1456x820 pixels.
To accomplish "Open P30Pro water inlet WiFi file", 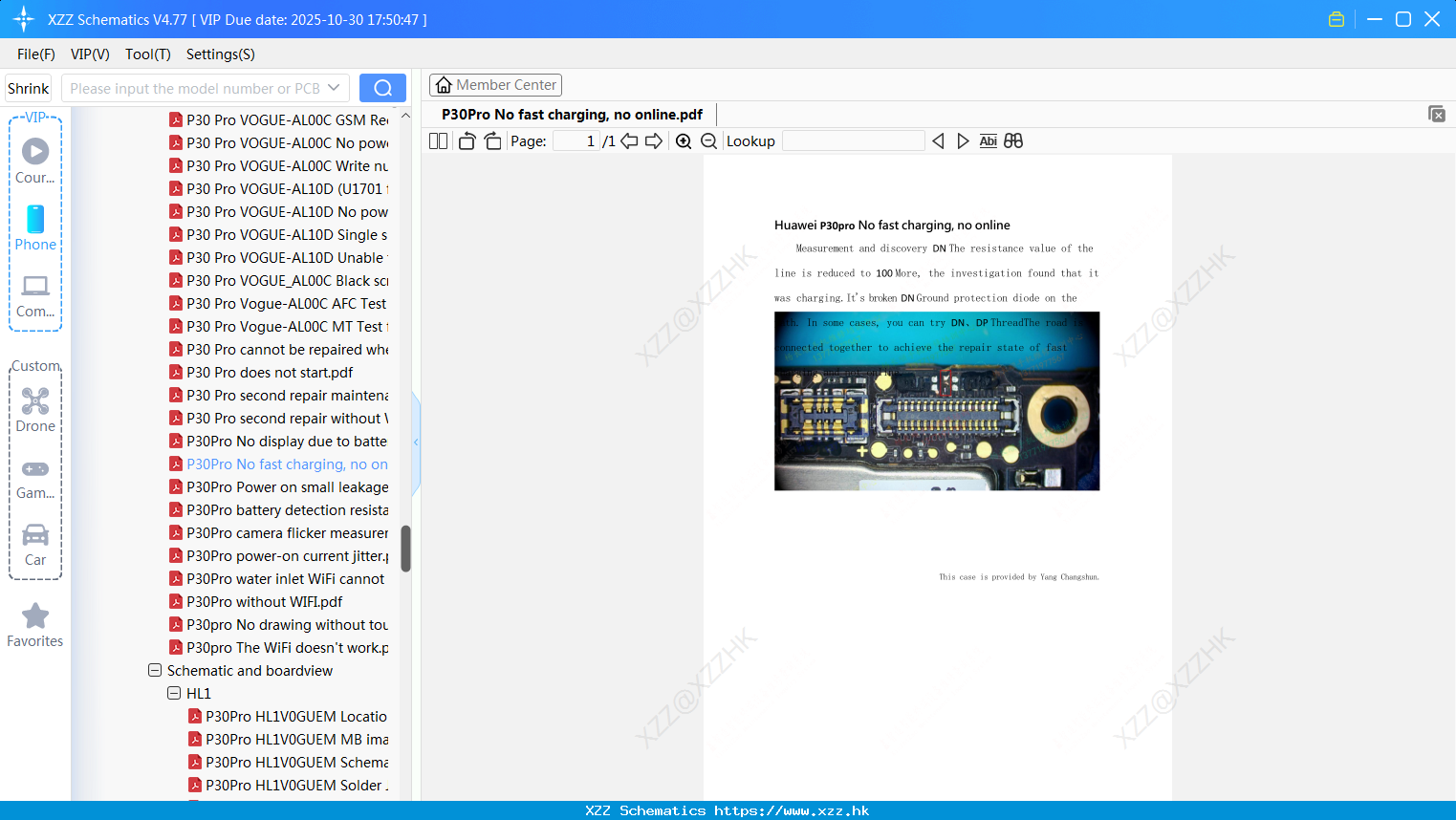I will click(x=277, y=579).
